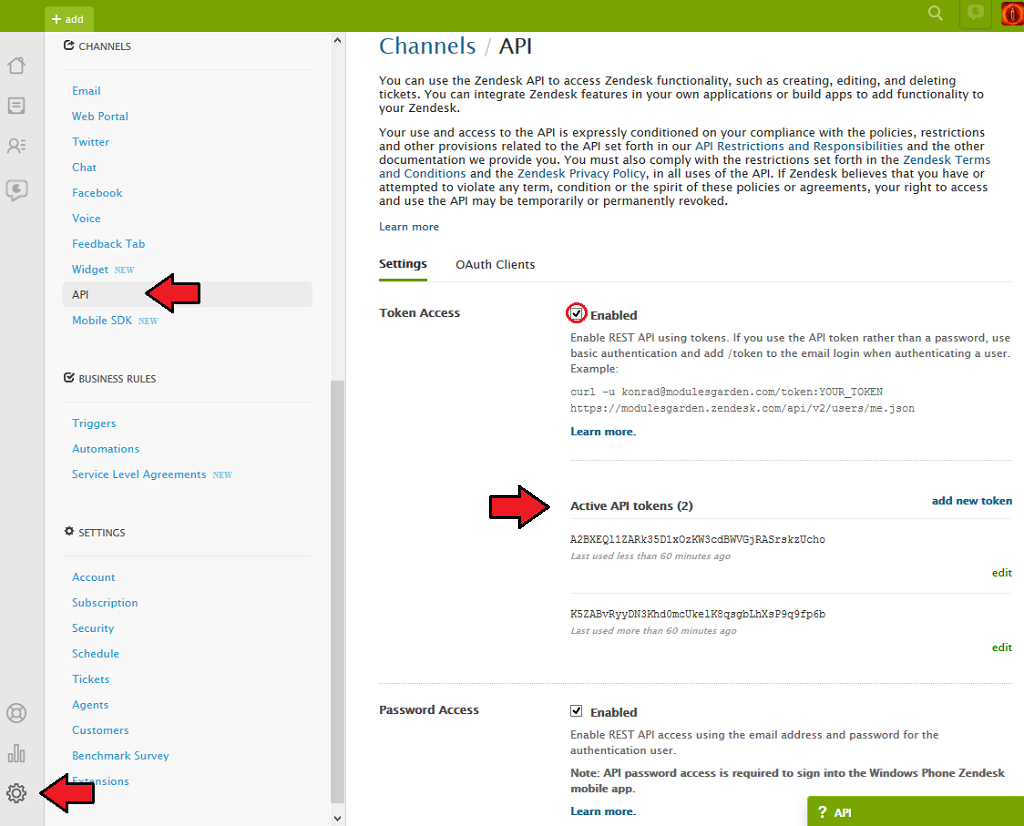Open the API help widget button
The width and height of the screenshot is (1024, 826).
click(x=916, y=812)
